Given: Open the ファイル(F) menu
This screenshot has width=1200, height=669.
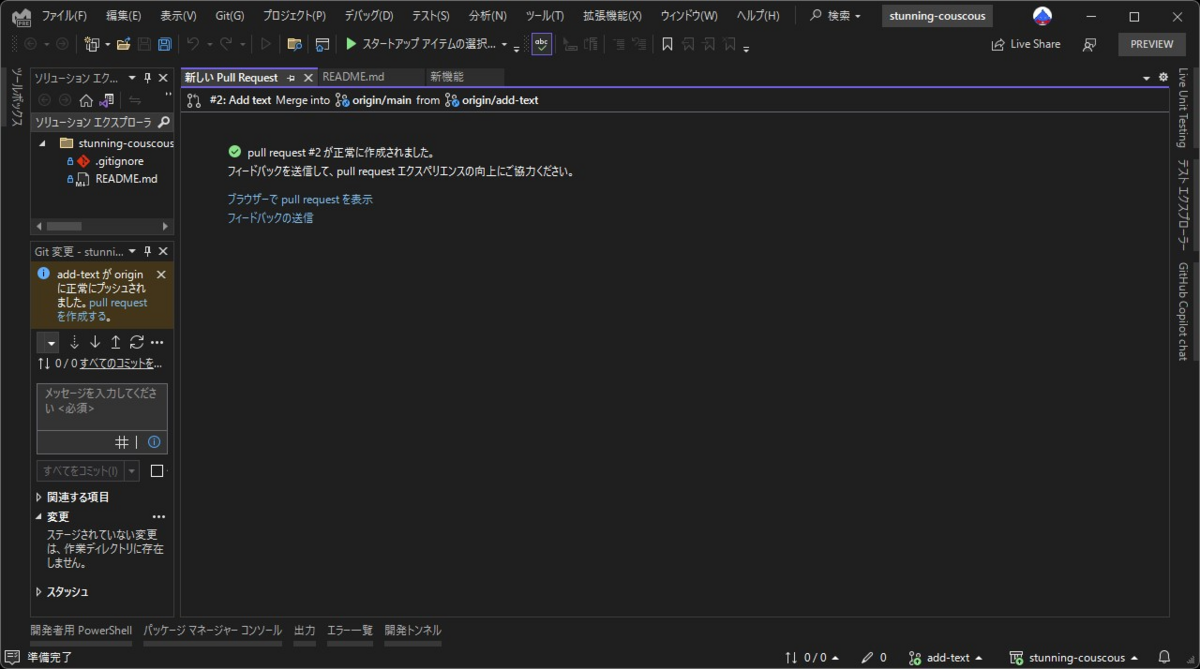Looking at the screenshot, I should click(64, 16).
